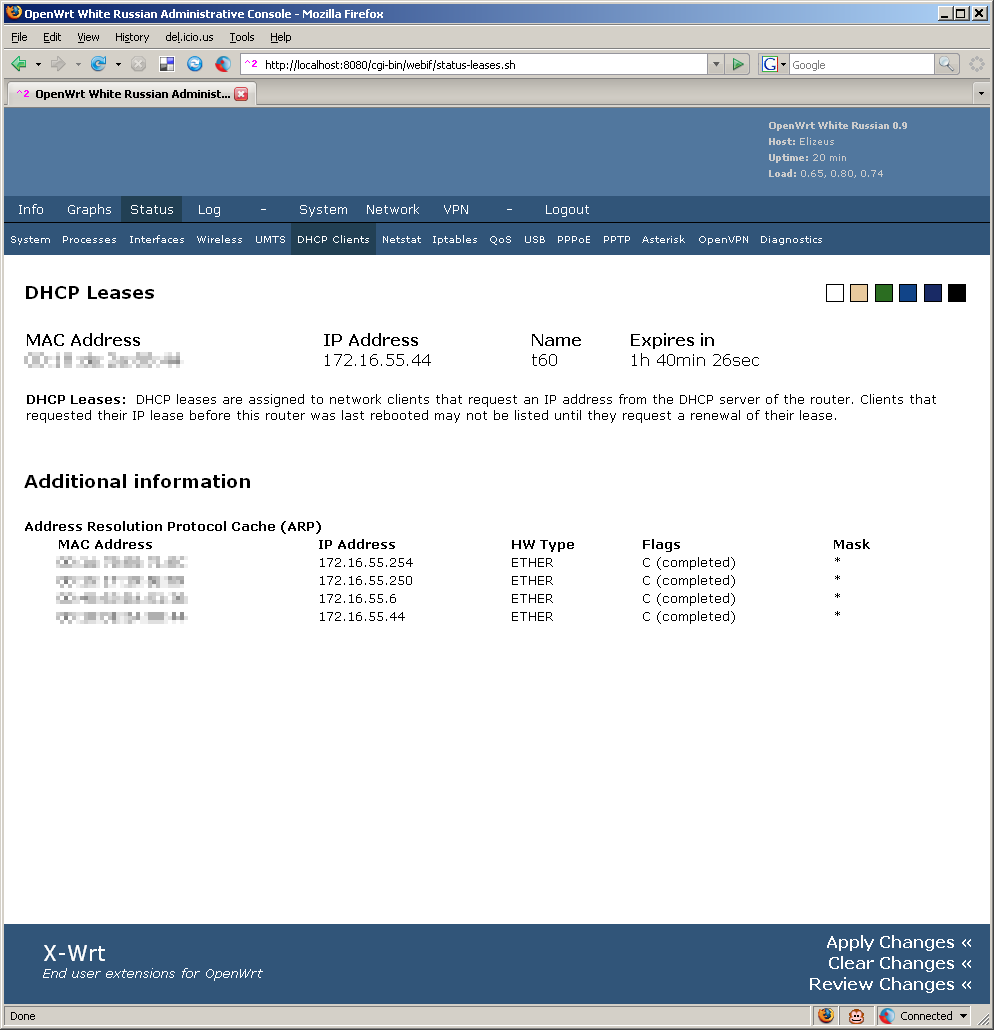Open the USB status subpage

coord(535,240)
